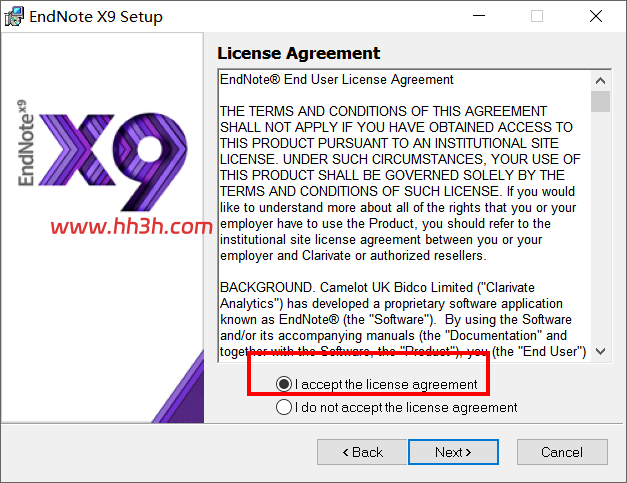Screen dimensions: 627x483
Task: Click the purple triangle decoration on the banner
Action: [x=178, y=386]
